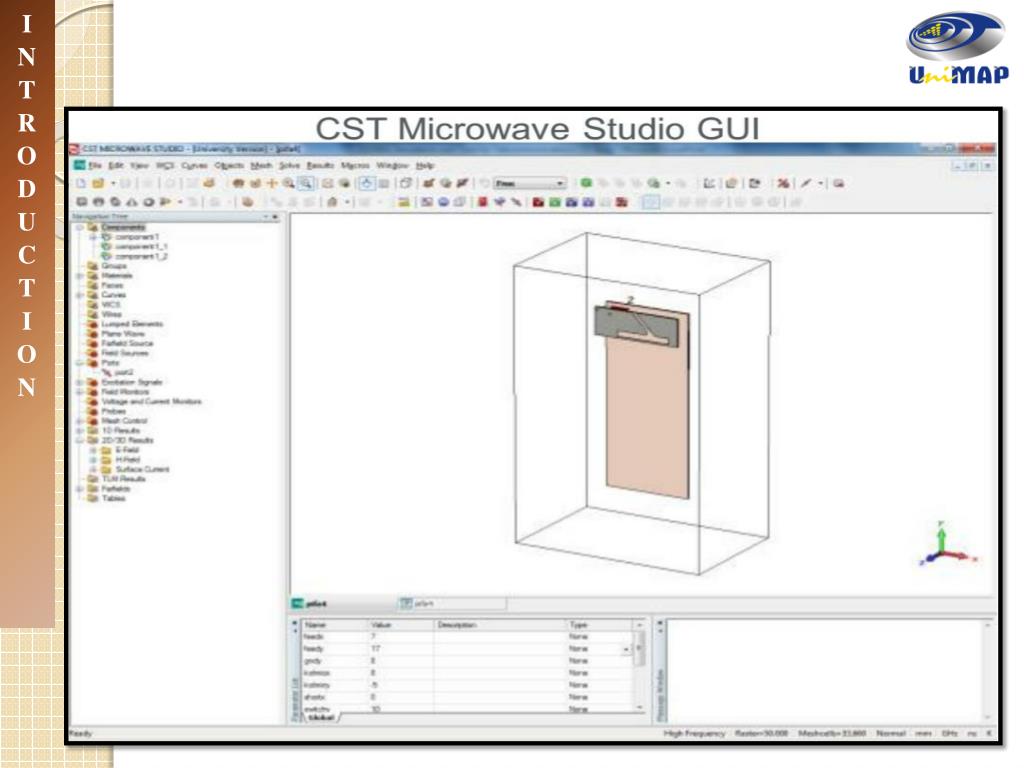Click the pencil tool icon in the top toolbar

tap(807, 184)
